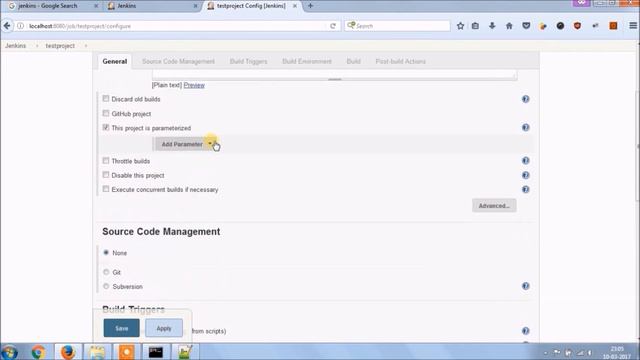Bookmark this page with the star icon

pos(460,26)
